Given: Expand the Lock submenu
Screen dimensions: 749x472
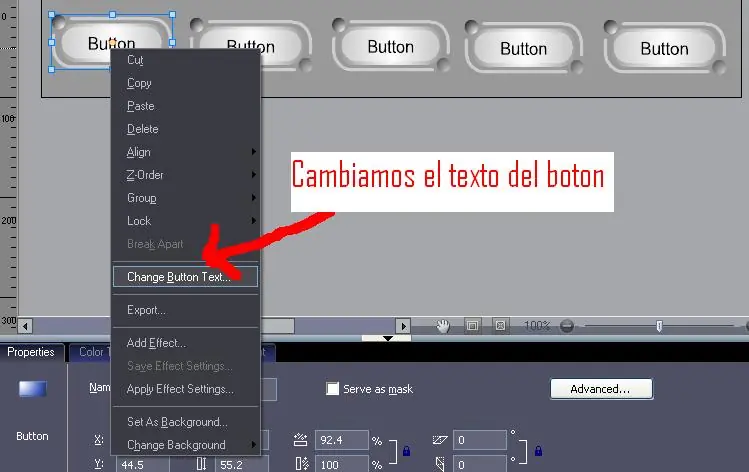Looking at the screenshot, I should tap(187, 221).
